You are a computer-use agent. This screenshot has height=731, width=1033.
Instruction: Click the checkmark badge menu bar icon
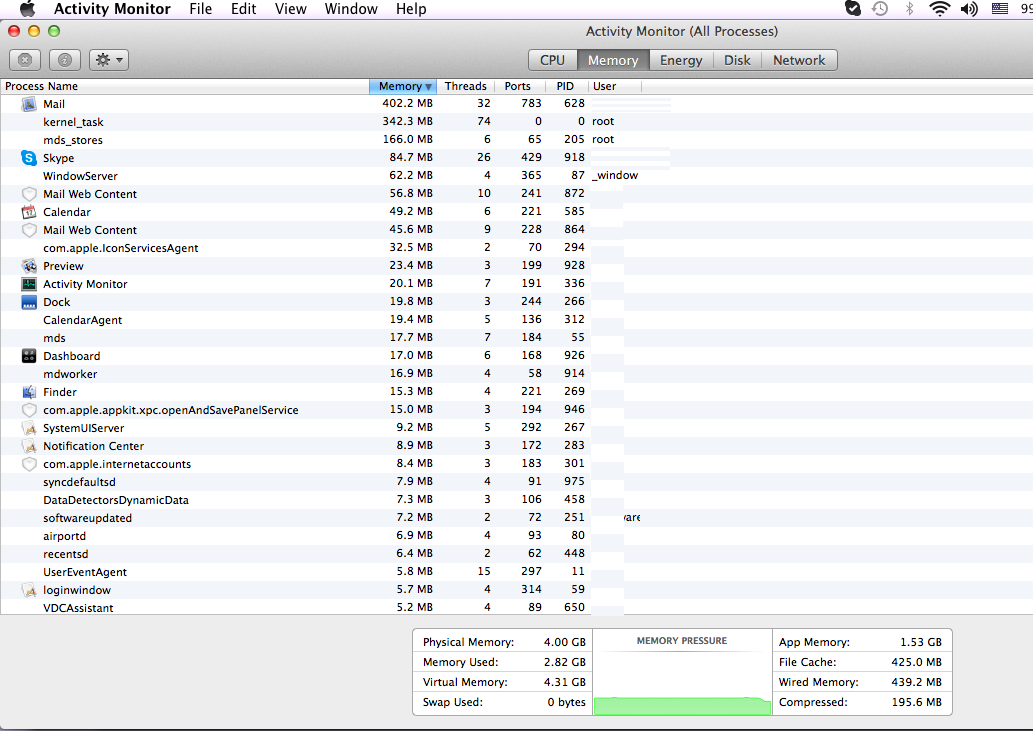tap(852, 9)
